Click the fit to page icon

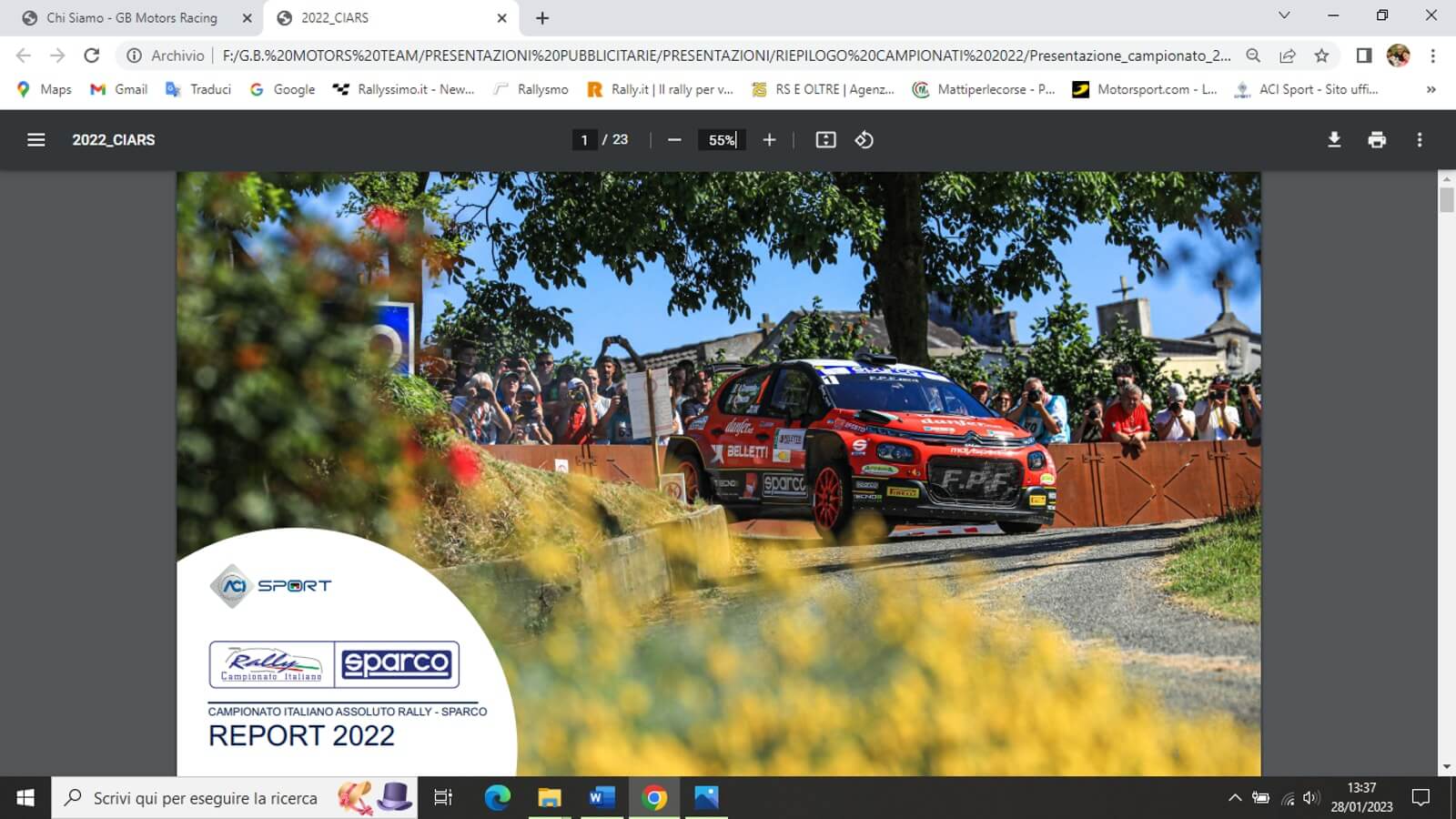825,139
